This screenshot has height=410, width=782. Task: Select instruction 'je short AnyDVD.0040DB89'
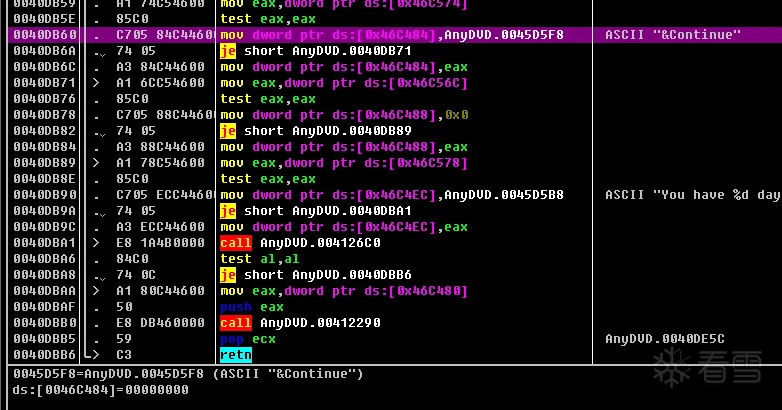coord(316,131)
